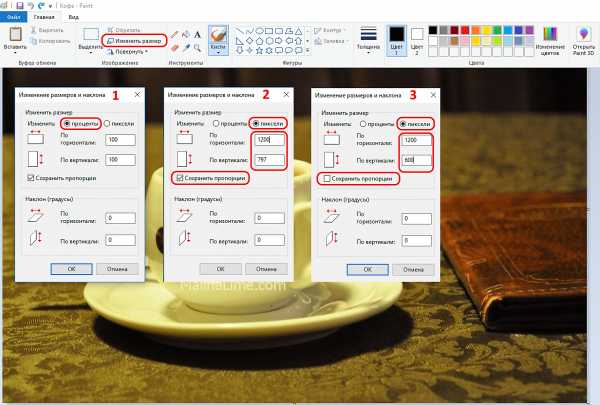Screen dimensions: 600x405
Task: Click the Обрезать (Crop) command
Action: coord(124,30)
